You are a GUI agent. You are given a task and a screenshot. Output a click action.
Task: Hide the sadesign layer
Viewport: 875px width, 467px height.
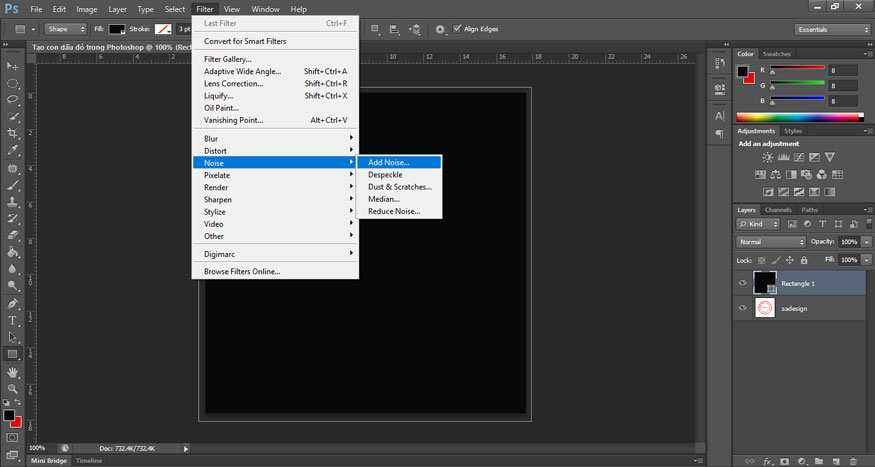point(742,307)
